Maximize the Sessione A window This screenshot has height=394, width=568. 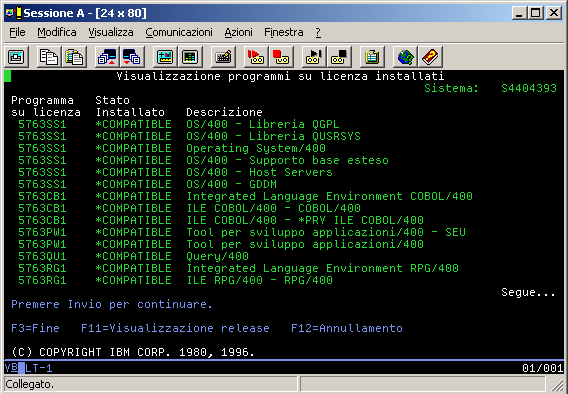point(536,13)
